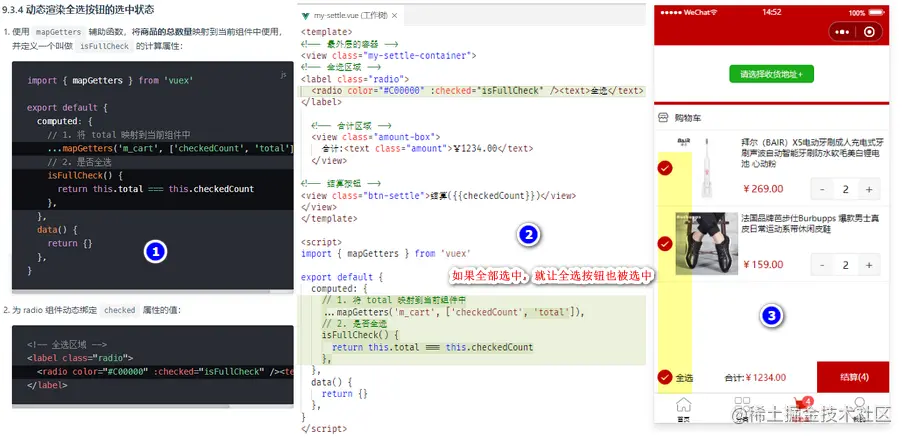Uncheck the electric toothbrush item radio
The image size is (907, 440).
click(x=665, y=168)
